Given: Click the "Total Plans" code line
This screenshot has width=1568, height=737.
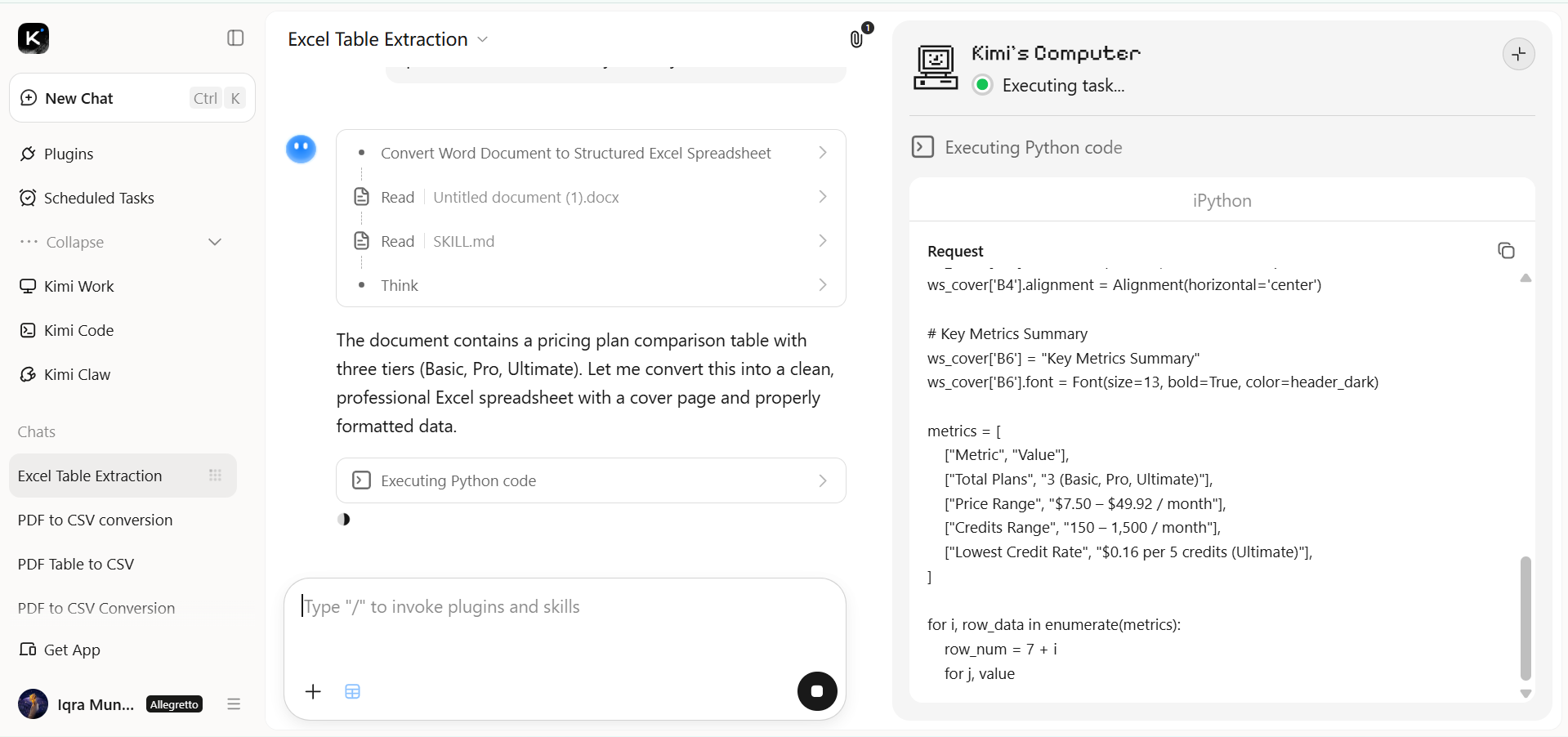Looking at the screenshot, I should tap(1079, 480).
